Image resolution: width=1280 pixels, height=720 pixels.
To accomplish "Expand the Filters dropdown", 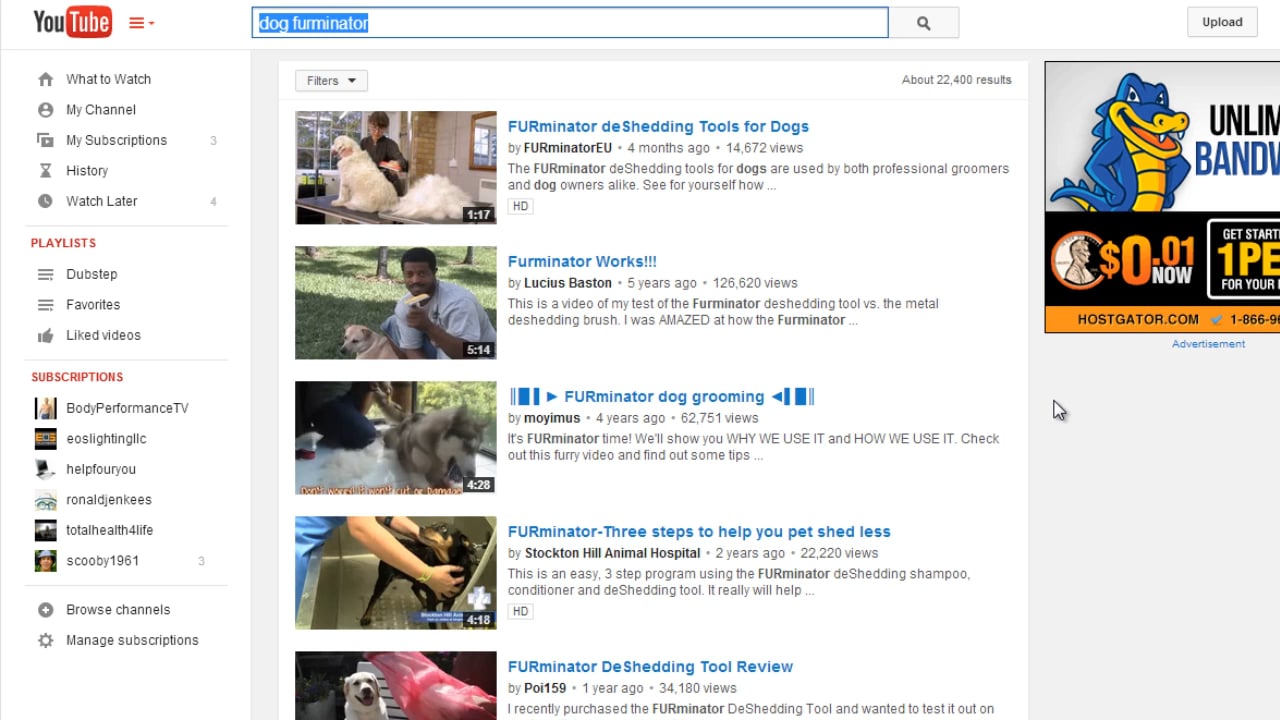I will coord(330,80).
